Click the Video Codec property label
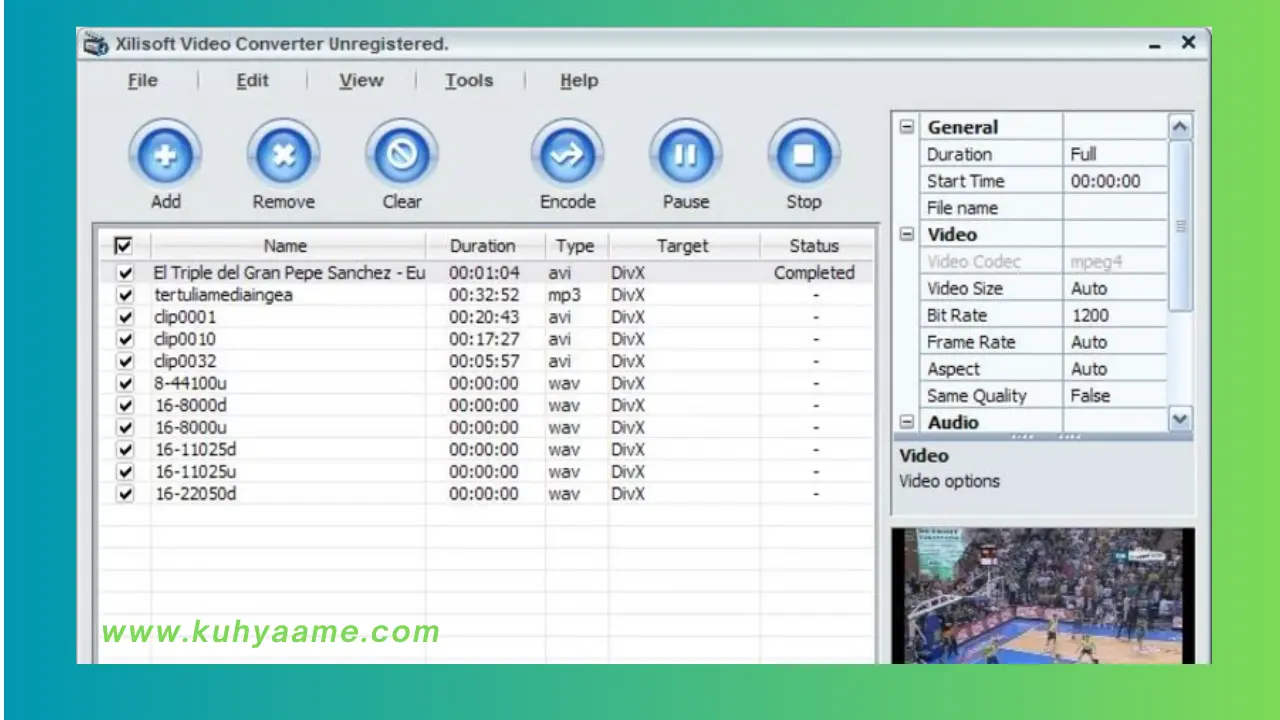1280x720 pixels. (x=973, y=261)
